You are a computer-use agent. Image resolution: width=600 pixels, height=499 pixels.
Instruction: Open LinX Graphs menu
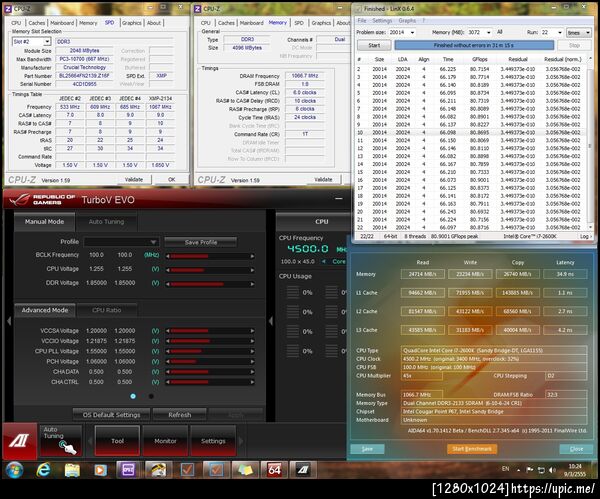pos(407,21)
